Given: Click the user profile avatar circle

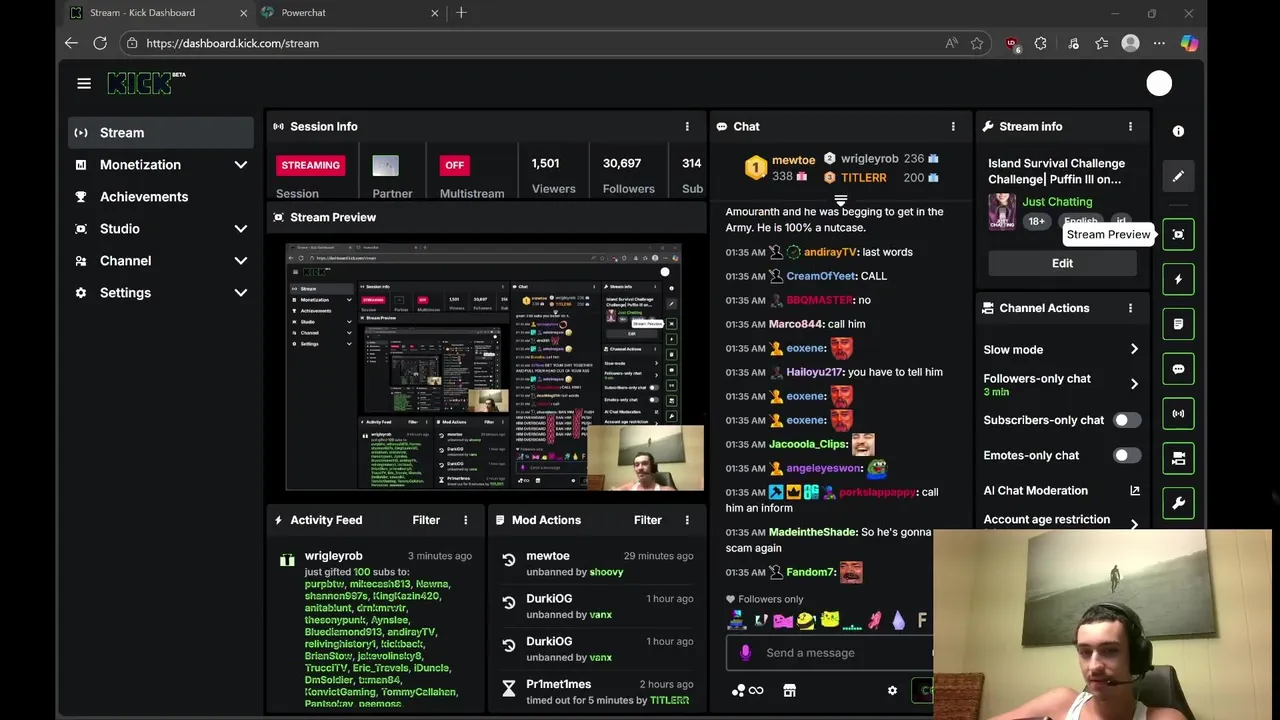Looking at the screenshot, I should [x=1159, y=84].
